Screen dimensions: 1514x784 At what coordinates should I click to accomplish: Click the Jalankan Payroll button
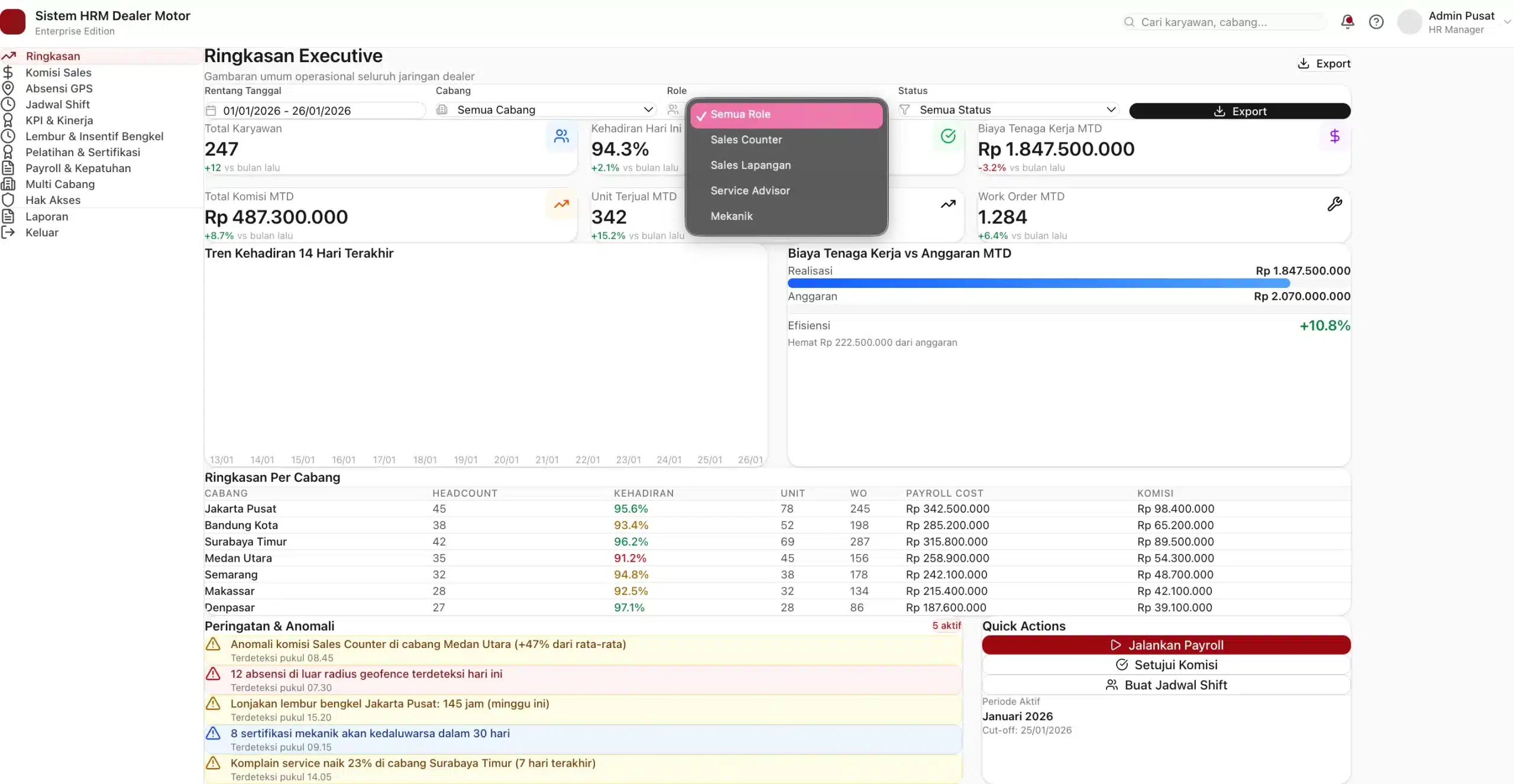click(x=1166, y=644)
